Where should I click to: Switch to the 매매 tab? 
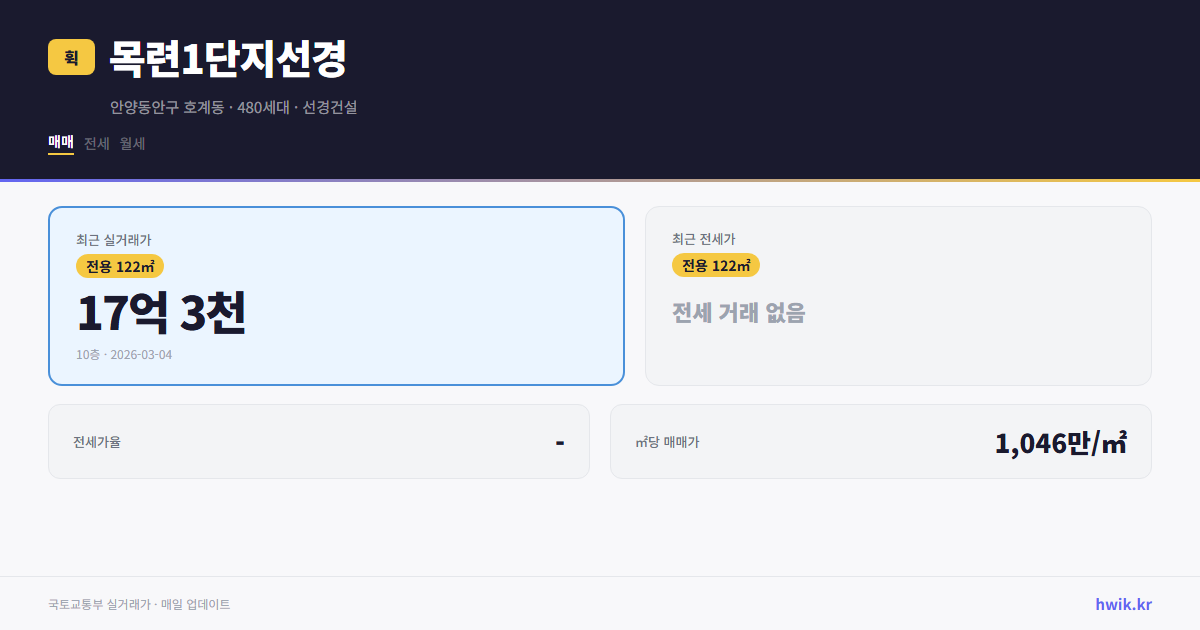pos(59,143)
